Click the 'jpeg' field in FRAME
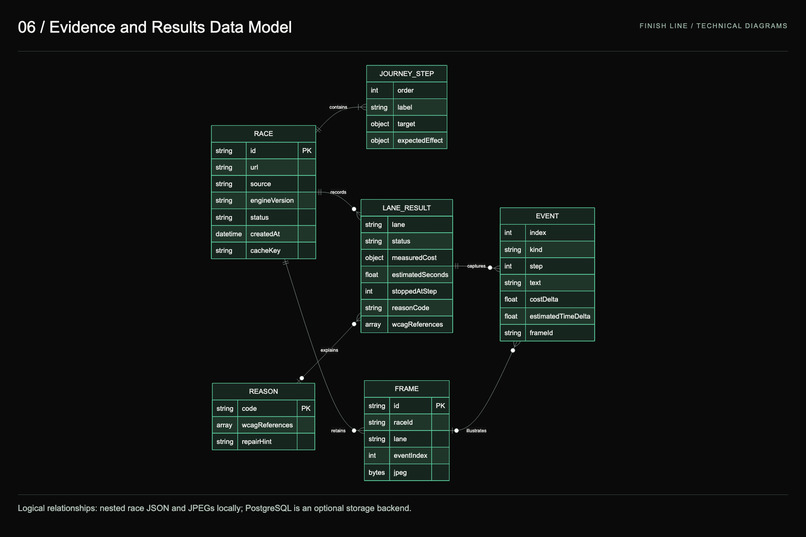The width and height of the screenshot is (806, 537). click(411, 472)
